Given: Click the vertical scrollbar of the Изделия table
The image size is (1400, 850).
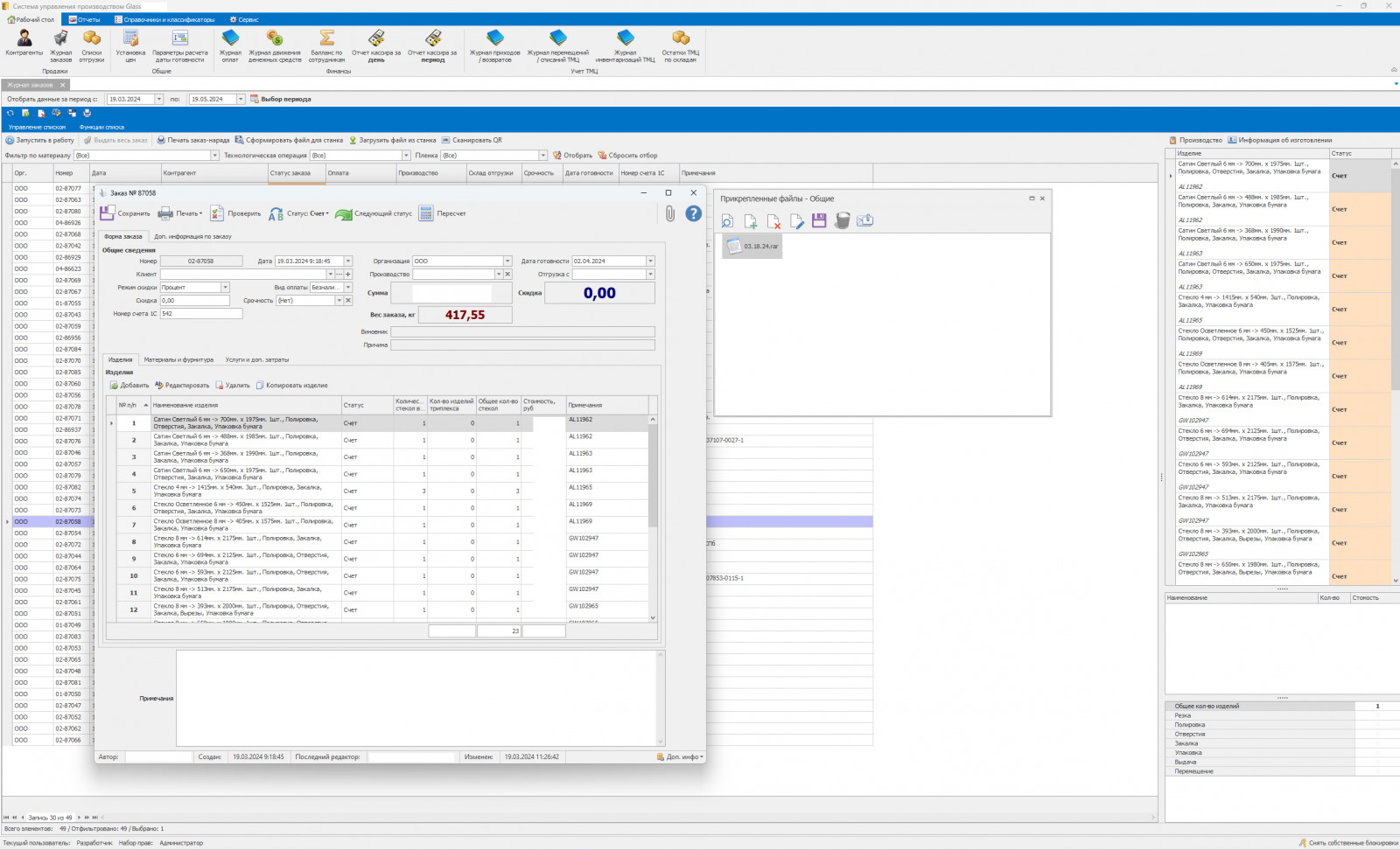Looking at the screenshot, I should tap(653, 519).
